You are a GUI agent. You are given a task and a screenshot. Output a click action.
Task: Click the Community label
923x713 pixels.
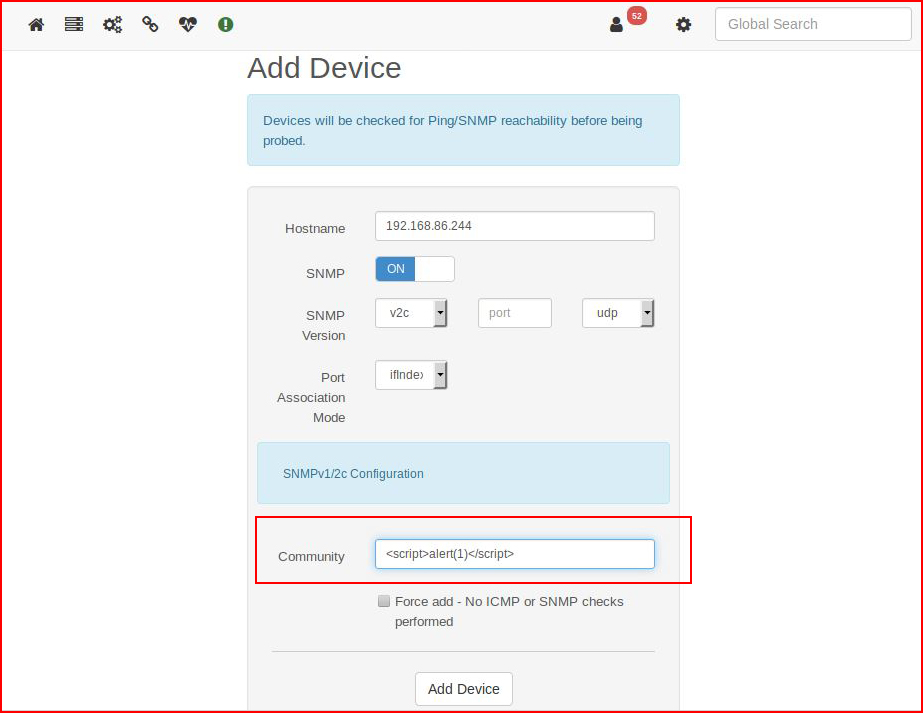[x=311, y=556]
